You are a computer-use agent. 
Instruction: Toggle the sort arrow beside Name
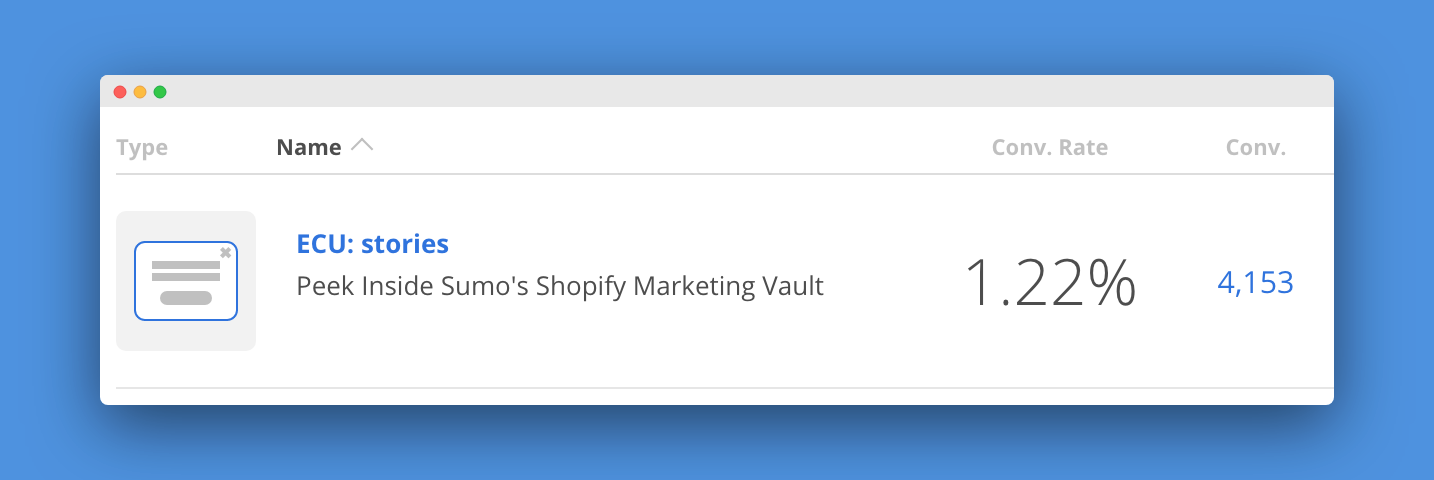362,146
